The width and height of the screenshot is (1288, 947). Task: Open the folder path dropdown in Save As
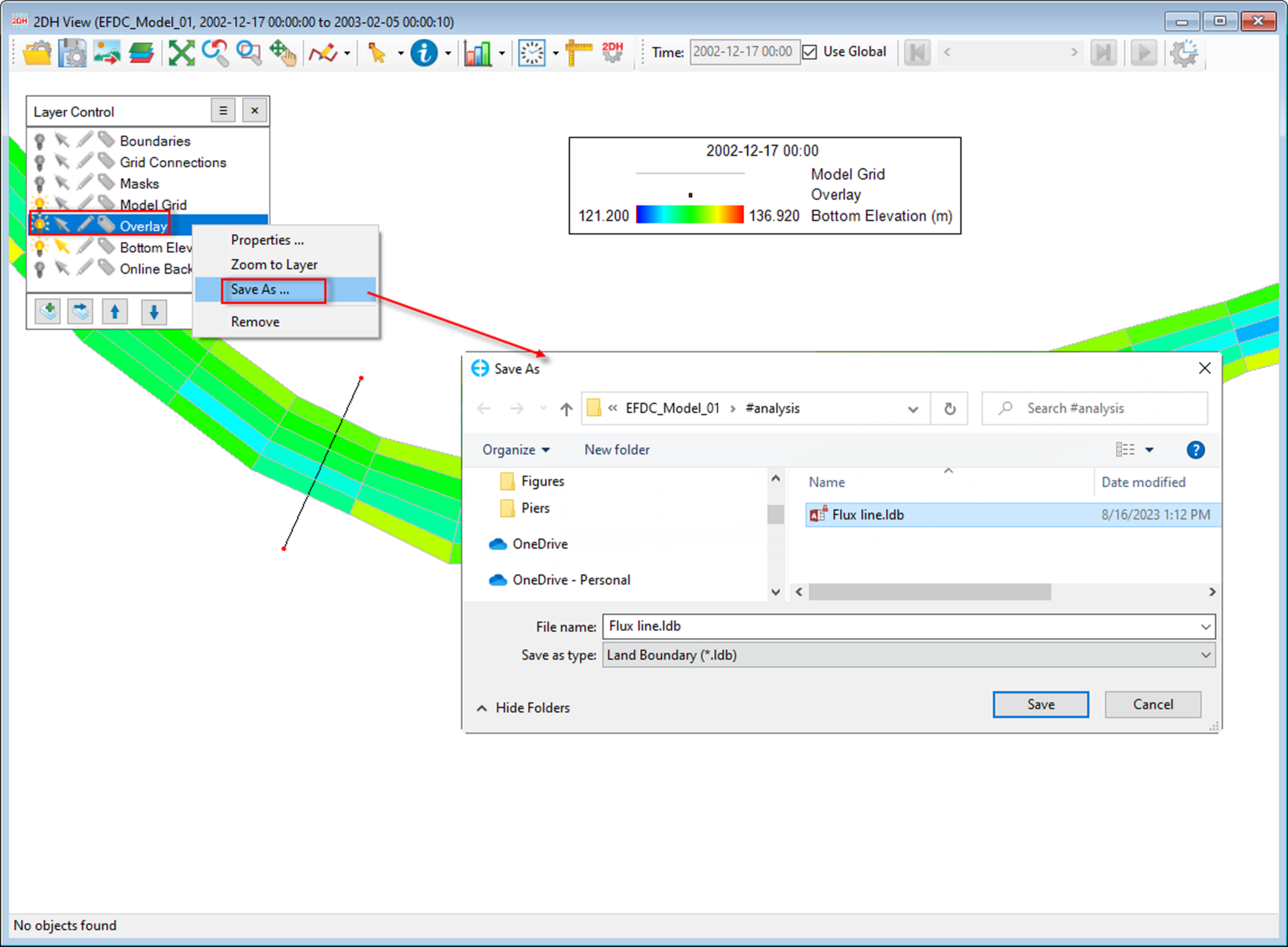point(912,408)
